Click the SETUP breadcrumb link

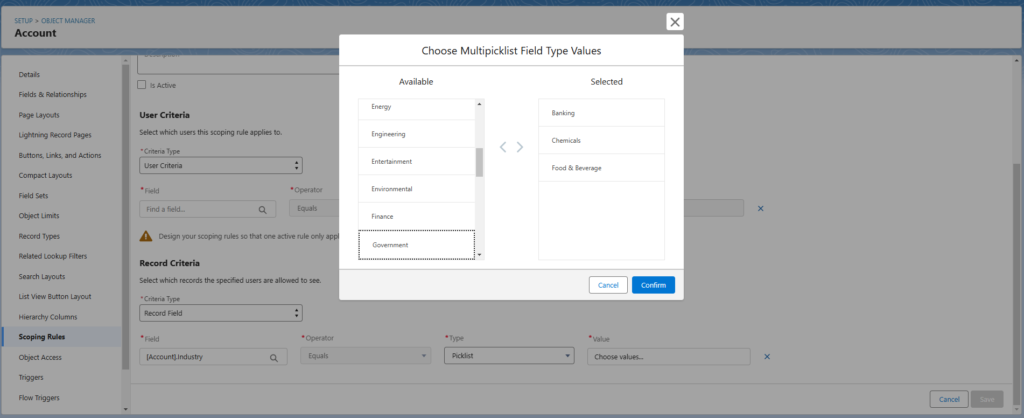click(24, 21)
